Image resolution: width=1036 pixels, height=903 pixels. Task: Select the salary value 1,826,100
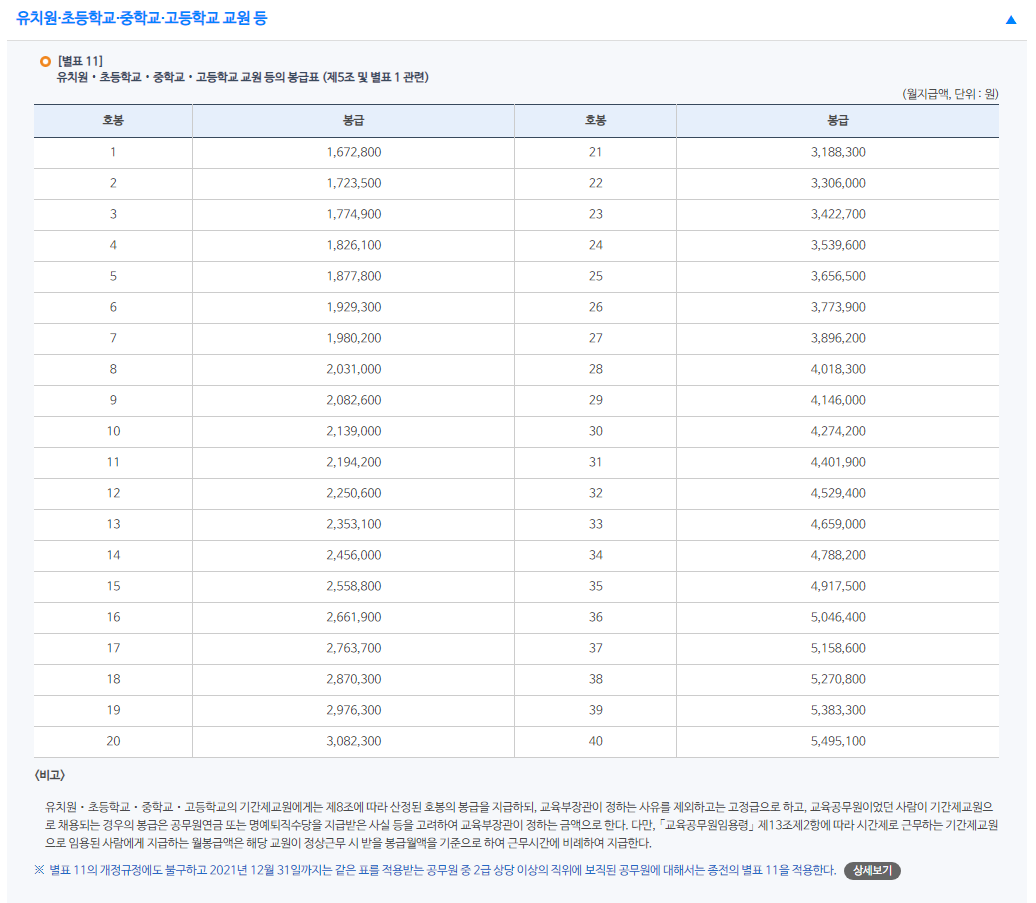(x=353, y=245)
